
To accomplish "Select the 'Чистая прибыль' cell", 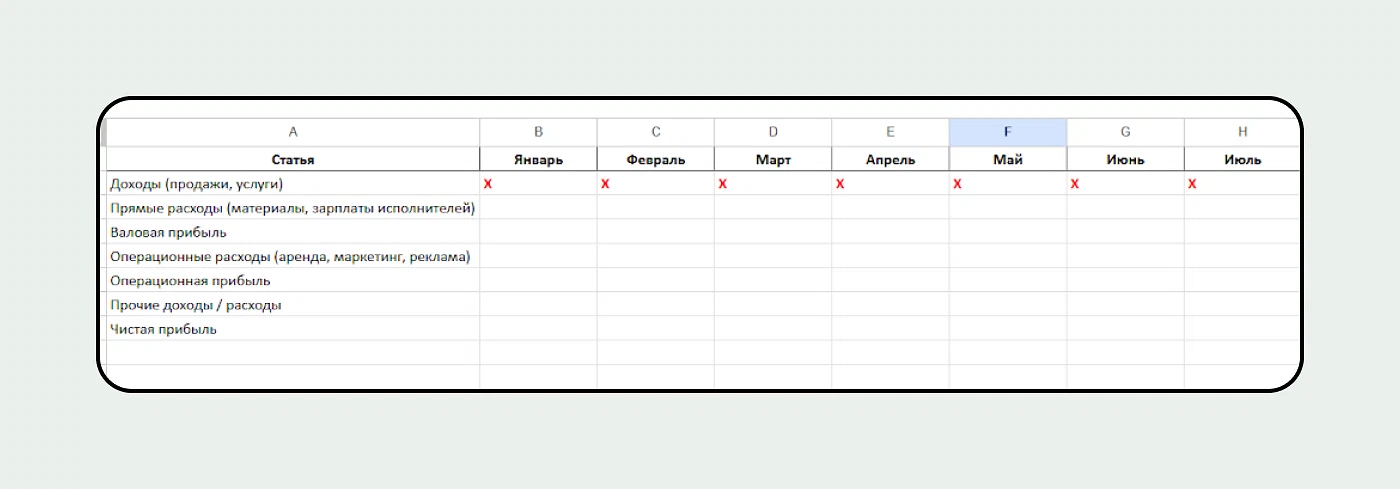I will pos(164,329).
